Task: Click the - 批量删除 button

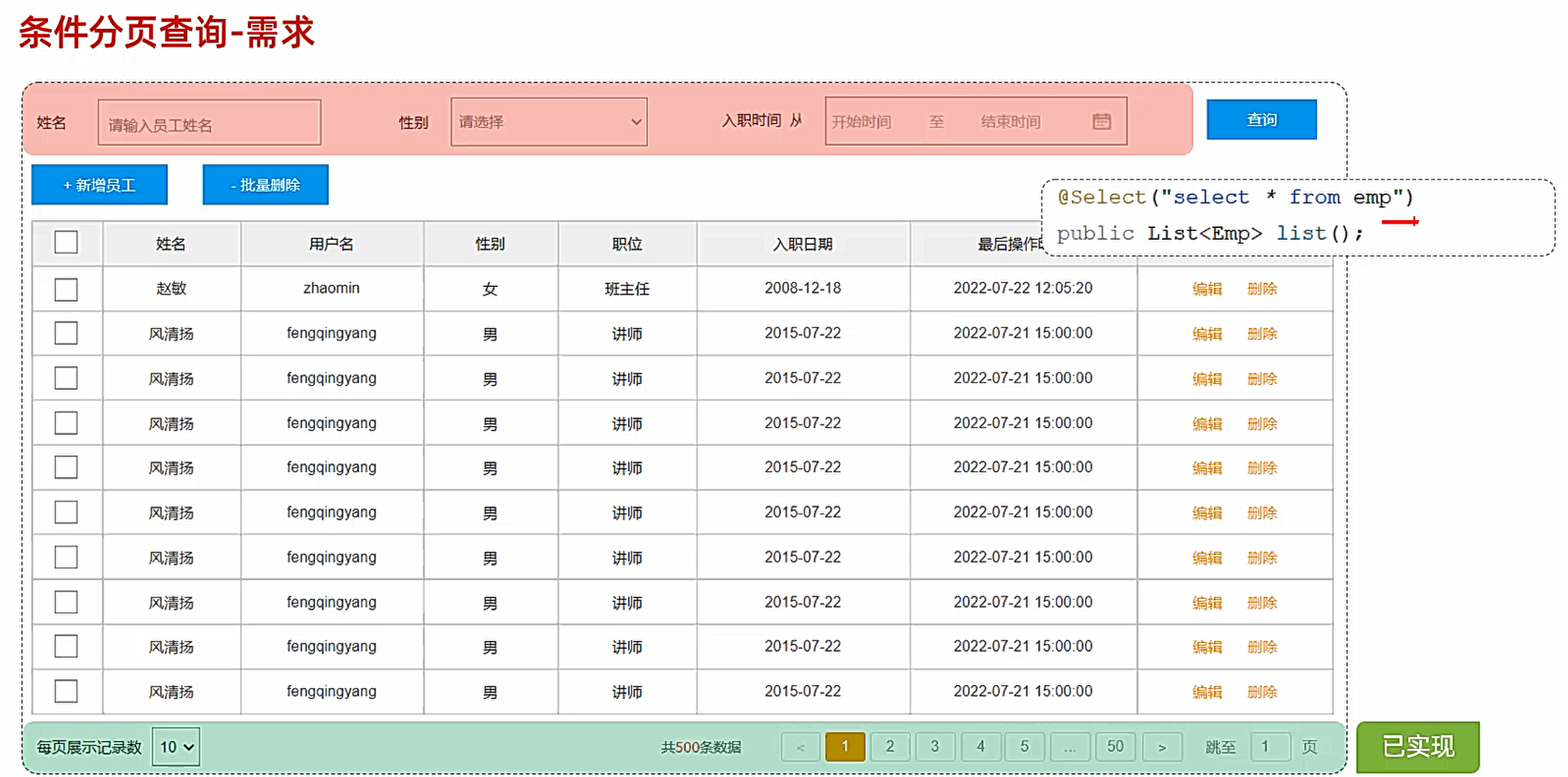Action: pos(266,185)
